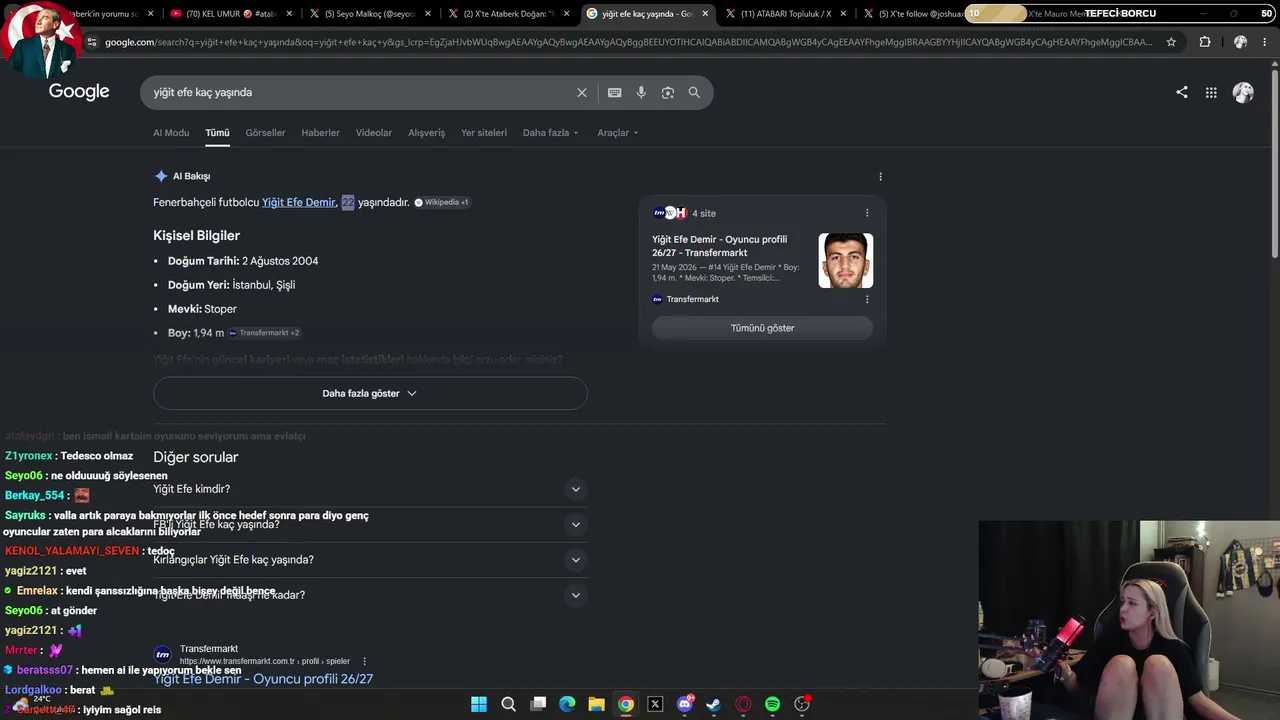Switch to 'ATABARI Topluluk / X' browser tab
The width and height of the screenshot is (1280, 720).
tap(785, 14)
